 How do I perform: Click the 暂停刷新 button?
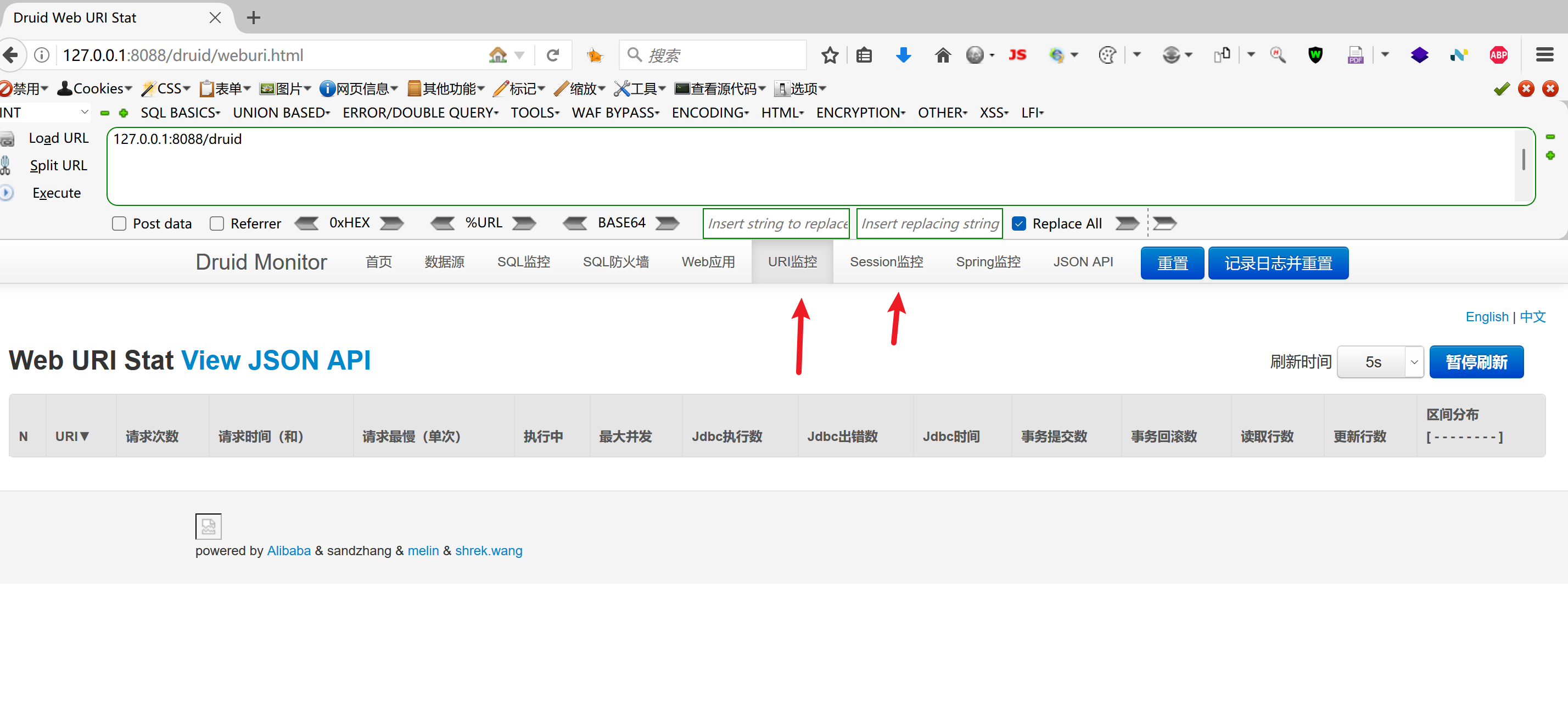[x=1476, y=362]
